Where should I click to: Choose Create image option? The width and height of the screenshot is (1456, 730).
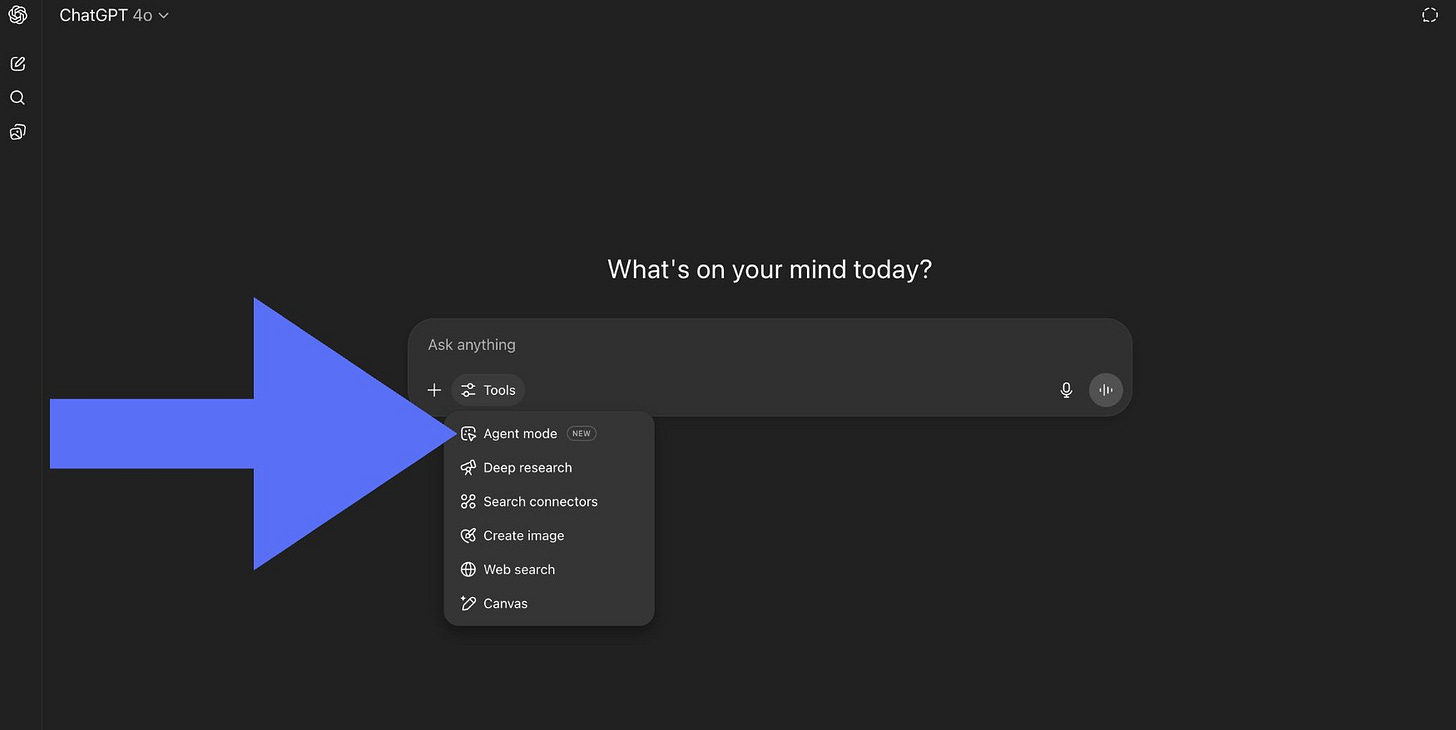549,535
